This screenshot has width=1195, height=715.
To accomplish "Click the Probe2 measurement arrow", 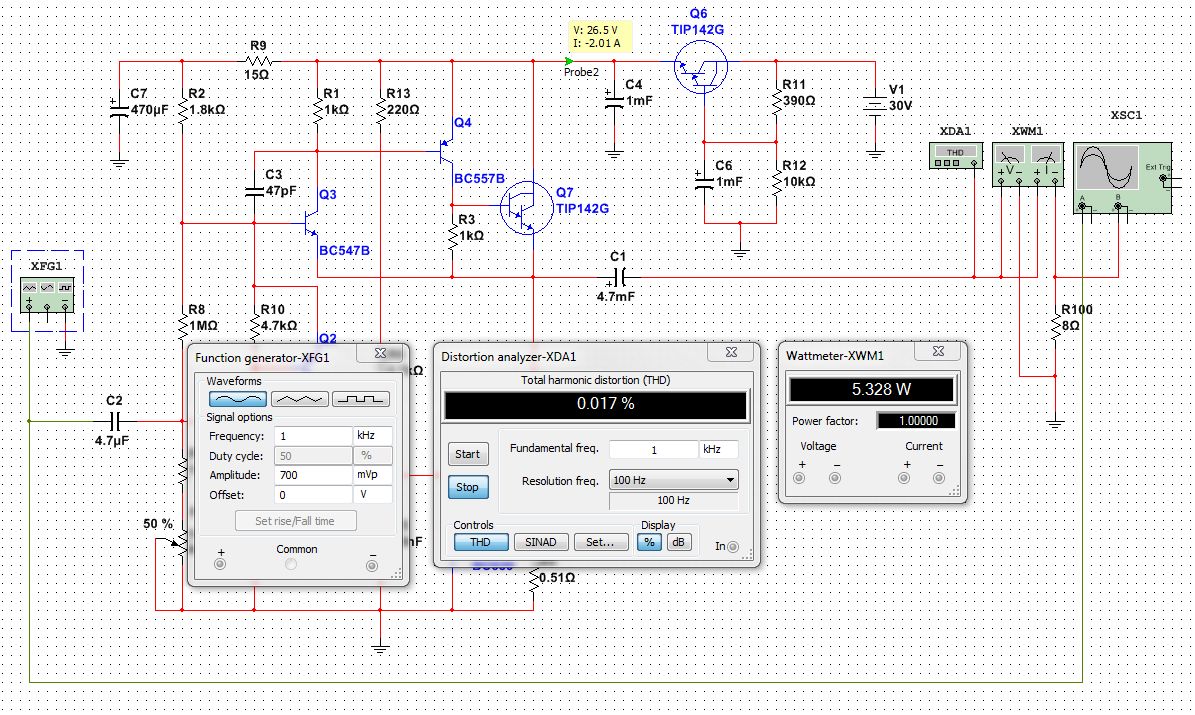I will [x=569, y=61].
